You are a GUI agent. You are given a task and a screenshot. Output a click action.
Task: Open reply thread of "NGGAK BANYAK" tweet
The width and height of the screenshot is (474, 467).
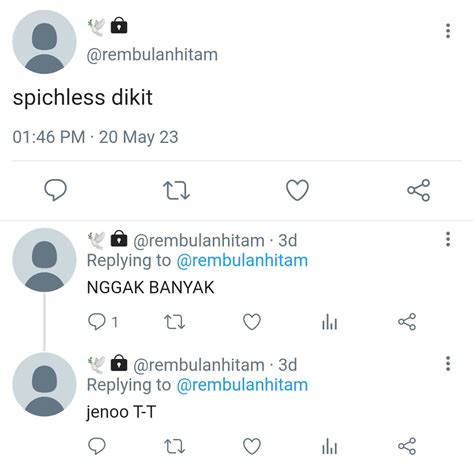coord(102,322)
